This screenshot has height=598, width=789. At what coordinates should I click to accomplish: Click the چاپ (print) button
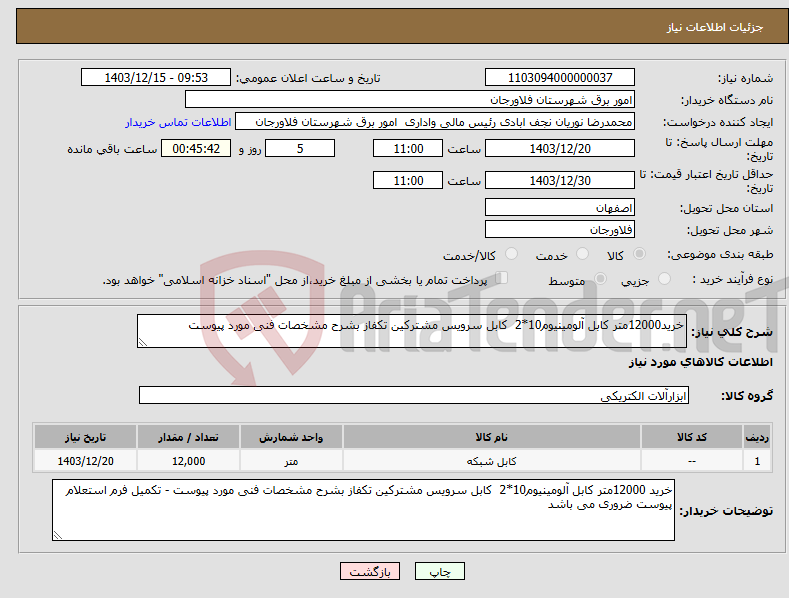[x=439, y=571]
